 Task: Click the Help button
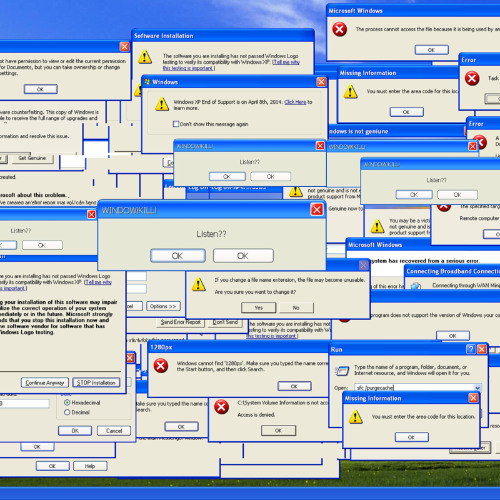[x=90, y=466]
